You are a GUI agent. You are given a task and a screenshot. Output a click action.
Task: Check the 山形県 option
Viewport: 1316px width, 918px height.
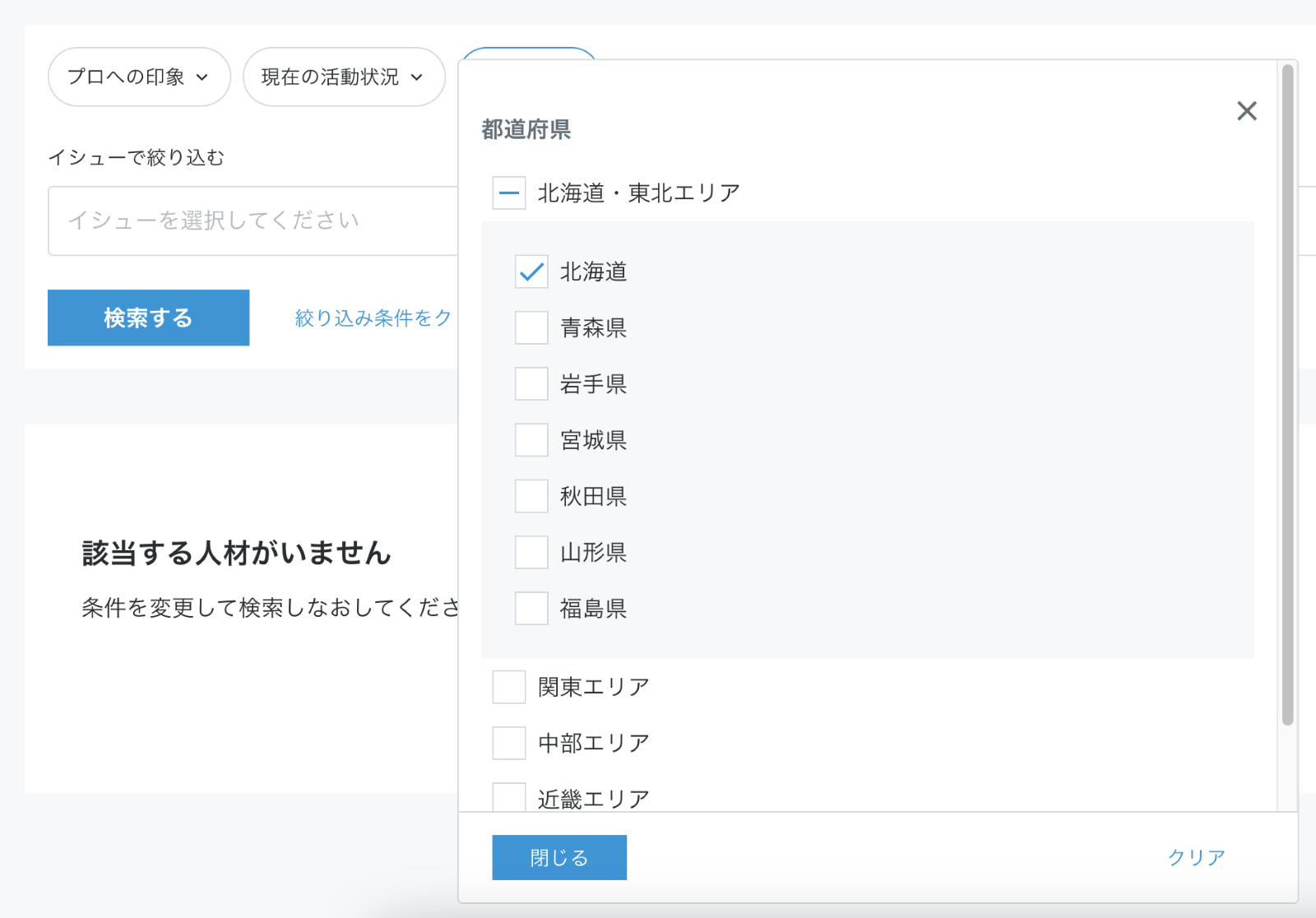[531, 552]
